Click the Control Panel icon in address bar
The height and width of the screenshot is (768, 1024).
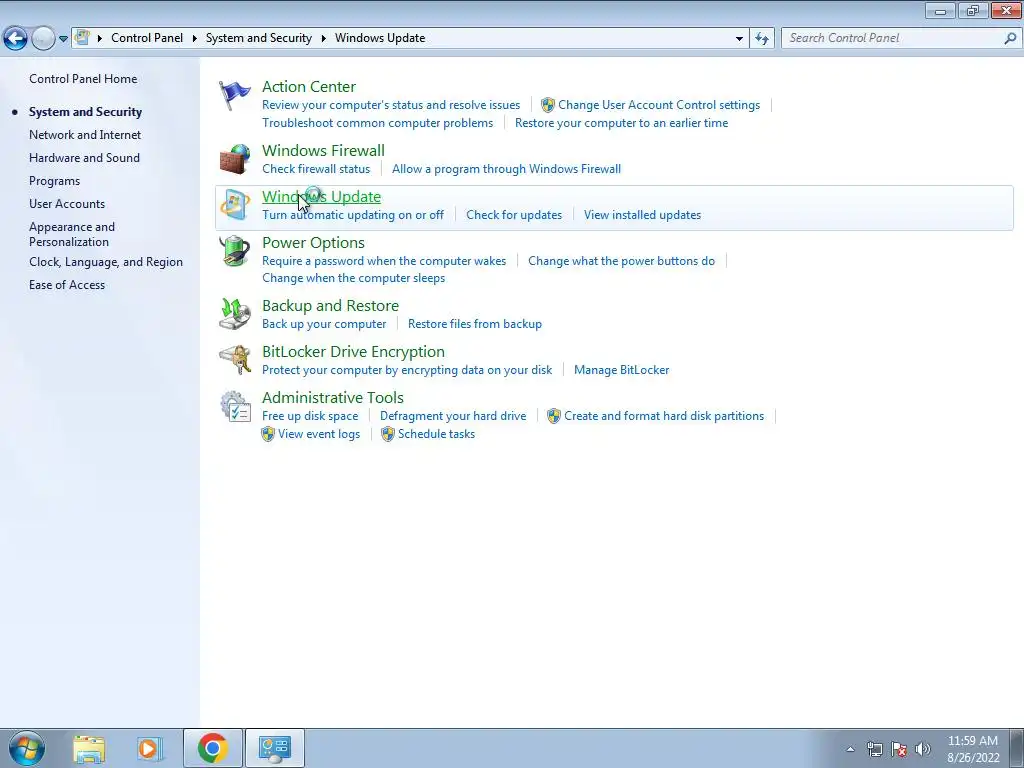[82, 38]
